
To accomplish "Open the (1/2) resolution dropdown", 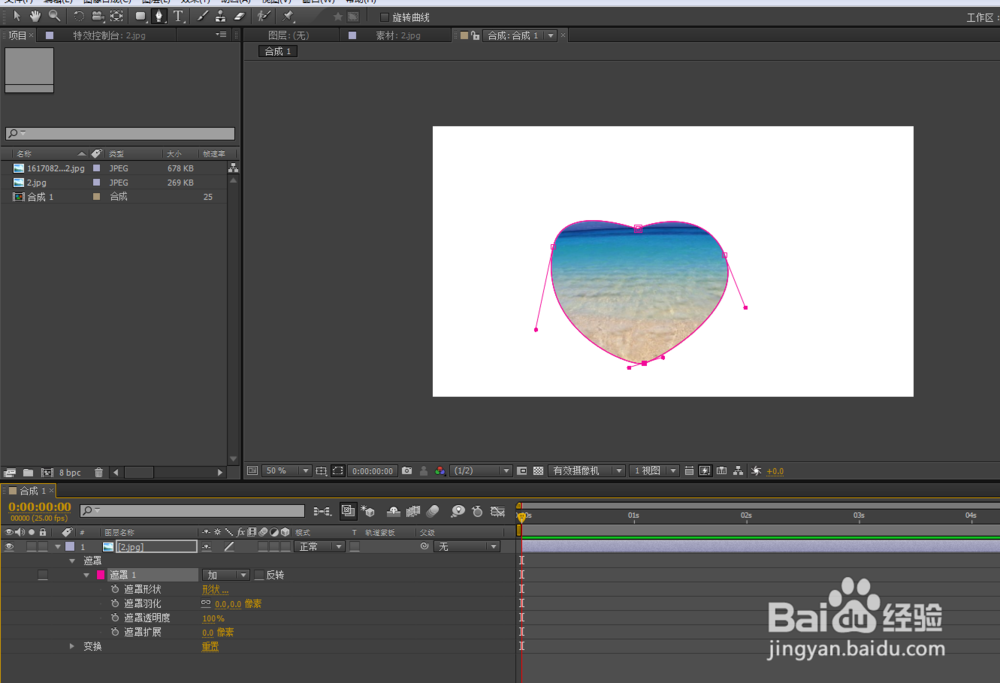I will [x=482, y=471].
